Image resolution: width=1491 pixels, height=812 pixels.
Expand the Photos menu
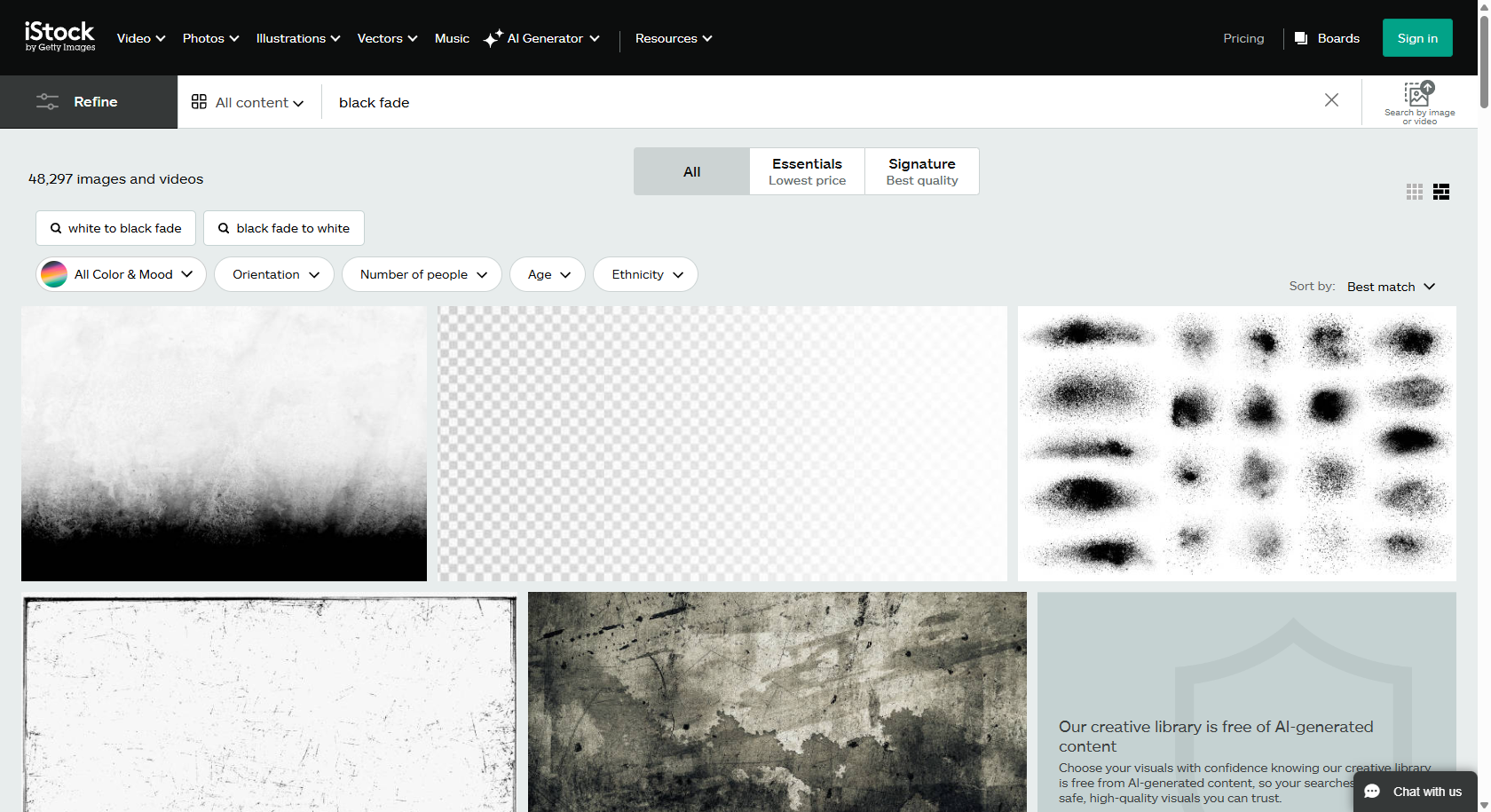point(210,38)
